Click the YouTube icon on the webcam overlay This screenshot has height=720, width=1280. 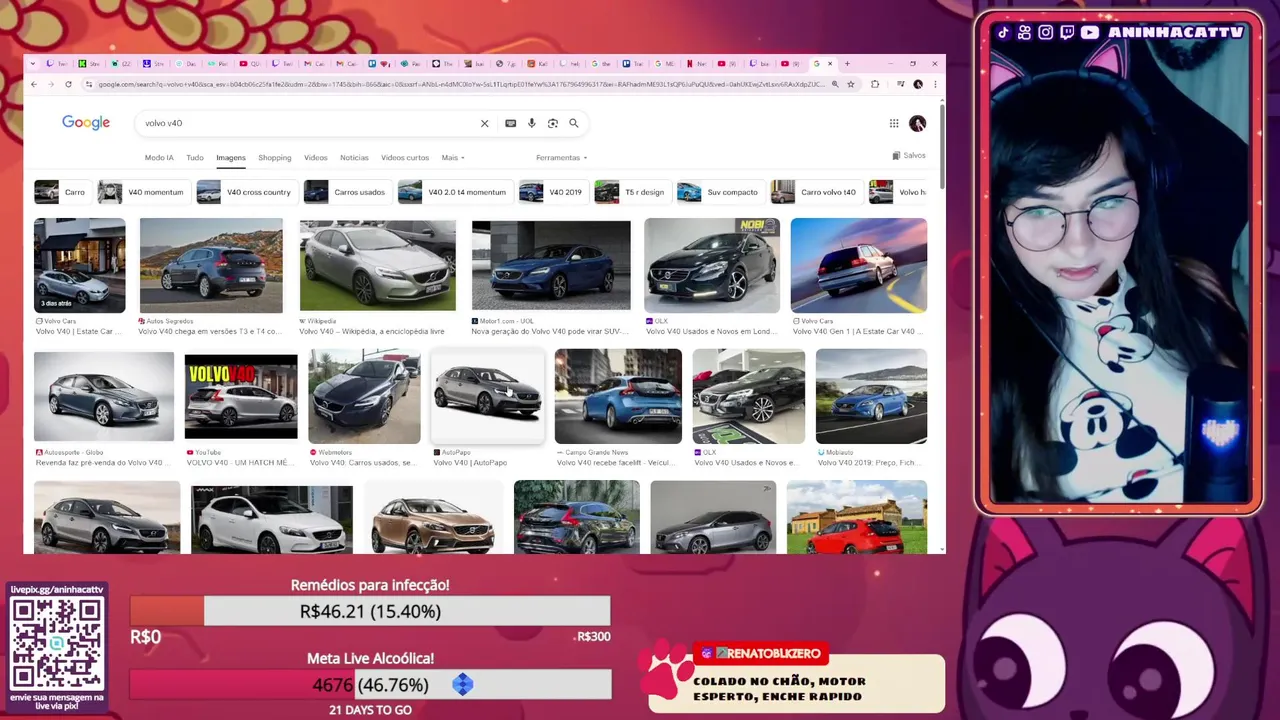click(x=1089, y=32)
